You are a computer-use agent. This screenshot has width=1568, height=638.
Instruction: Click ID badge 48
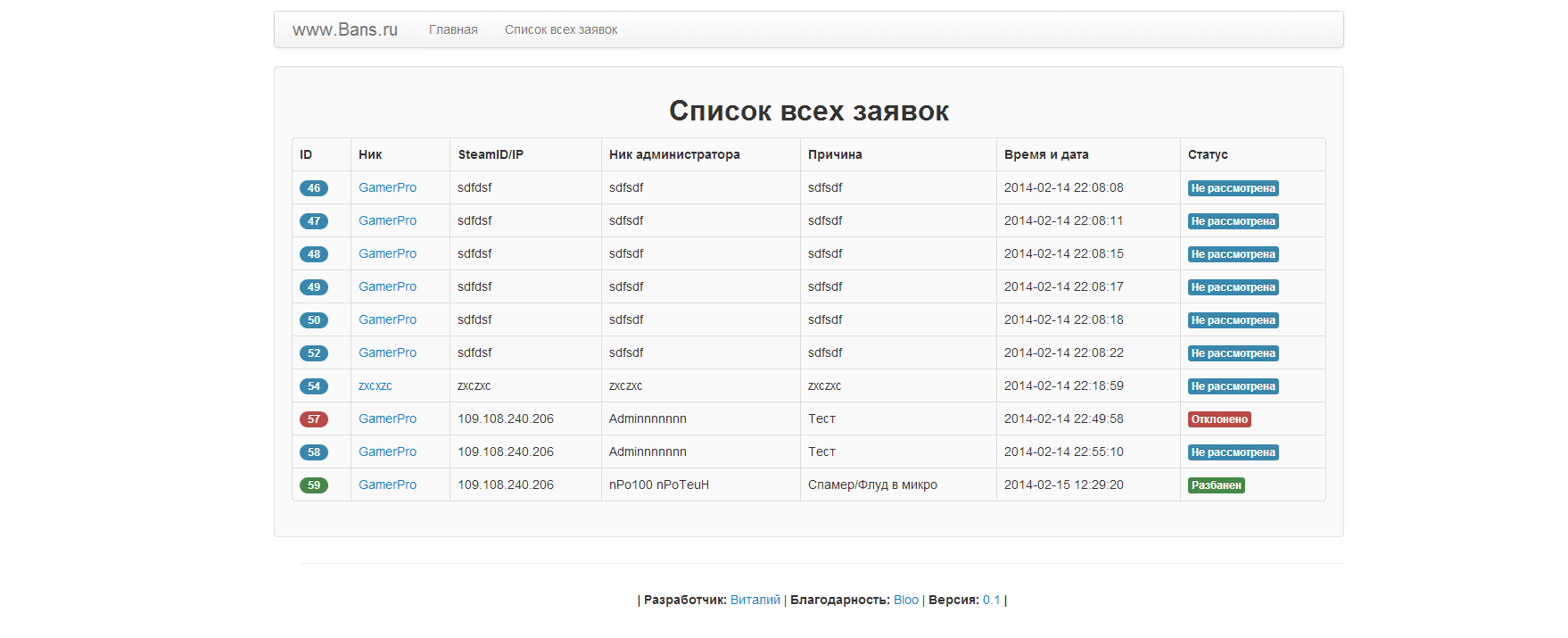(314, 254)
